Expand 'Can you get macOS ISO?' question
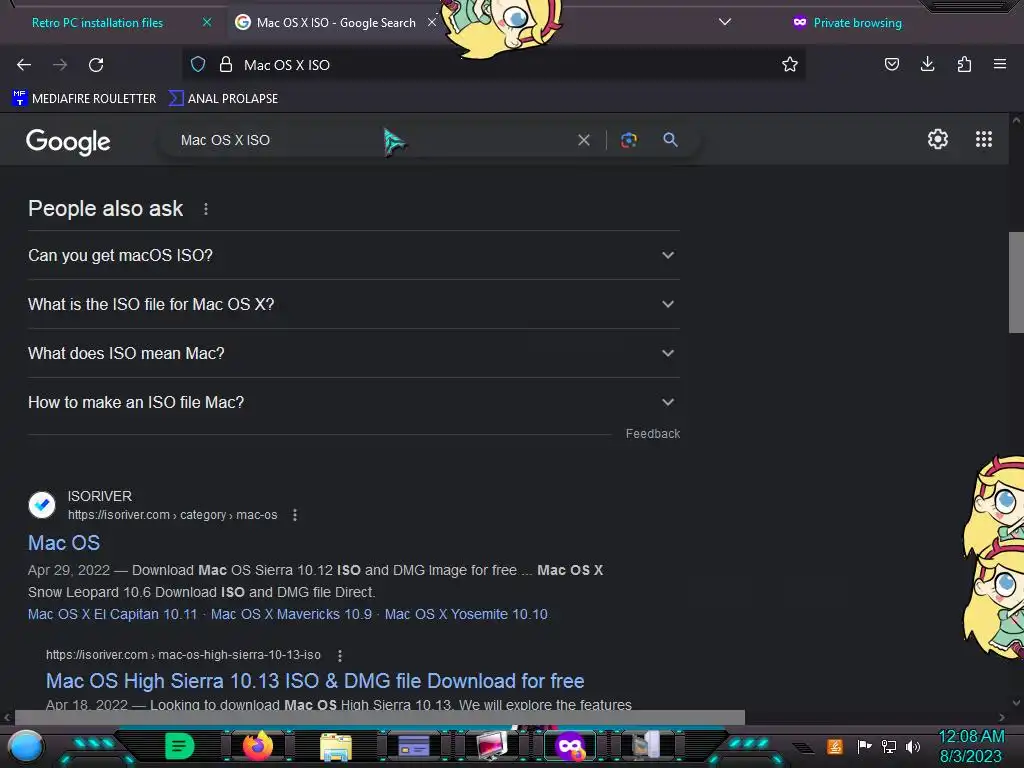The image size is (1024, 768). coord(353,255)
